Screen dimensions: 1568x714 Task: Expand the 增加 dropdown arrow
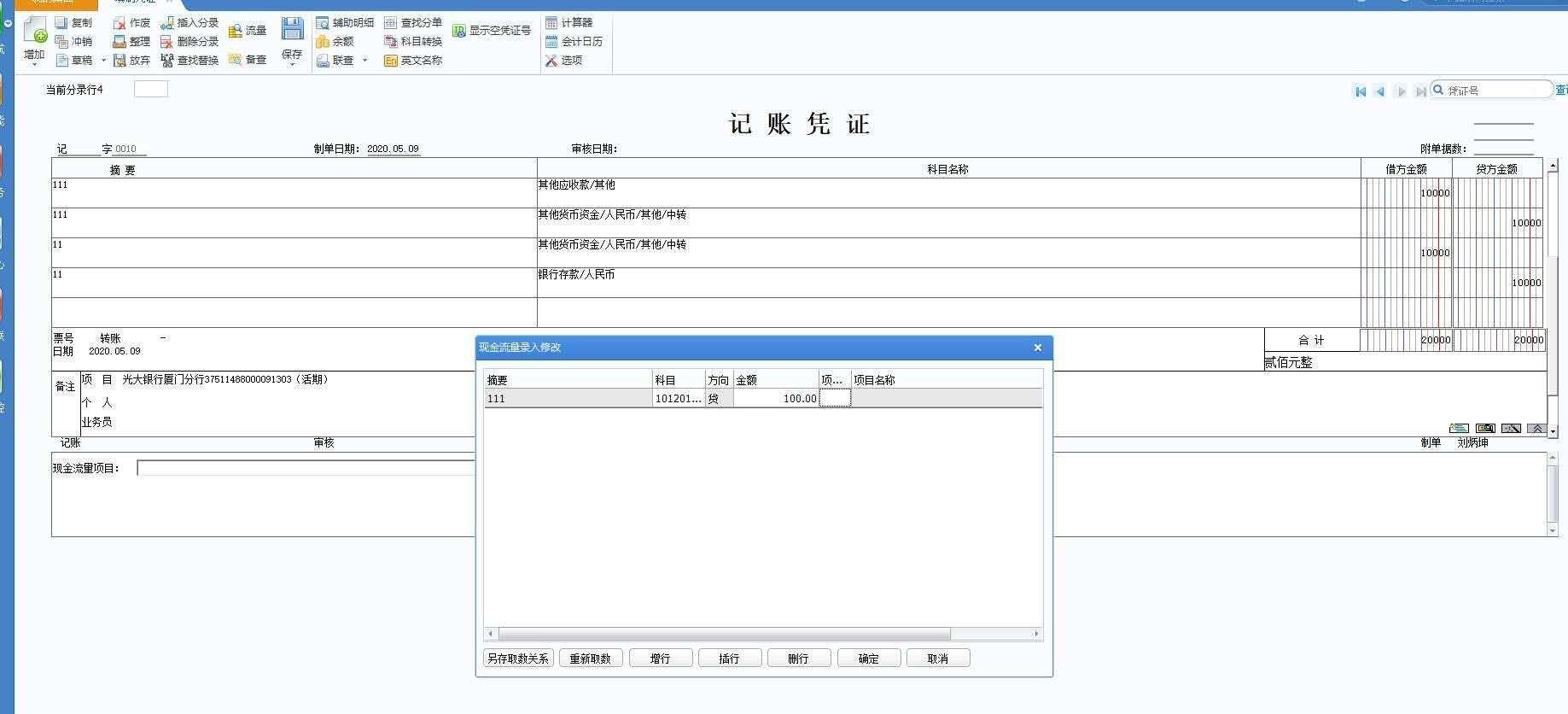[x=35, y=66]
